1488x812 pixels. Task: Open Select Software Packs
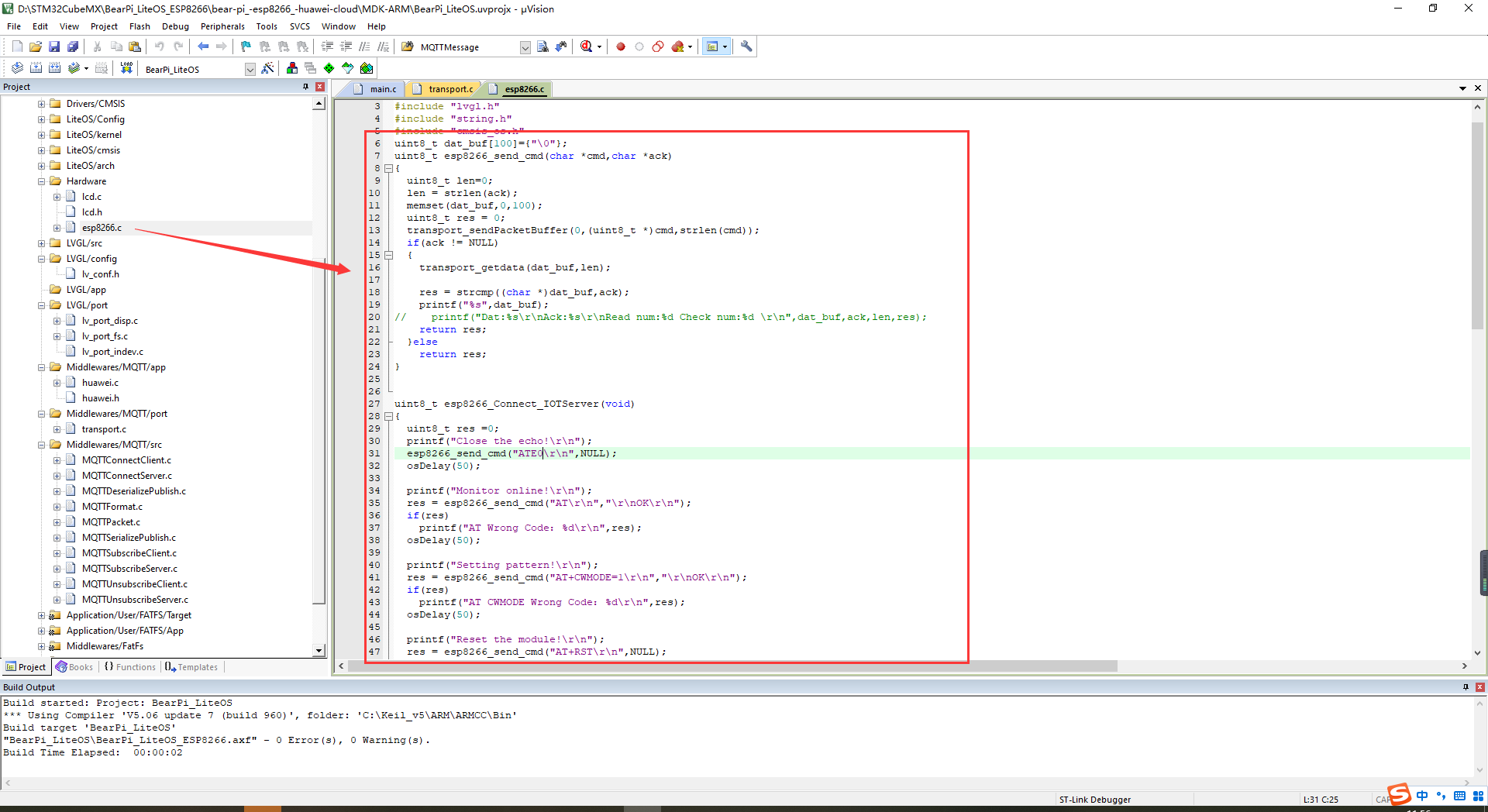[348, 68]
